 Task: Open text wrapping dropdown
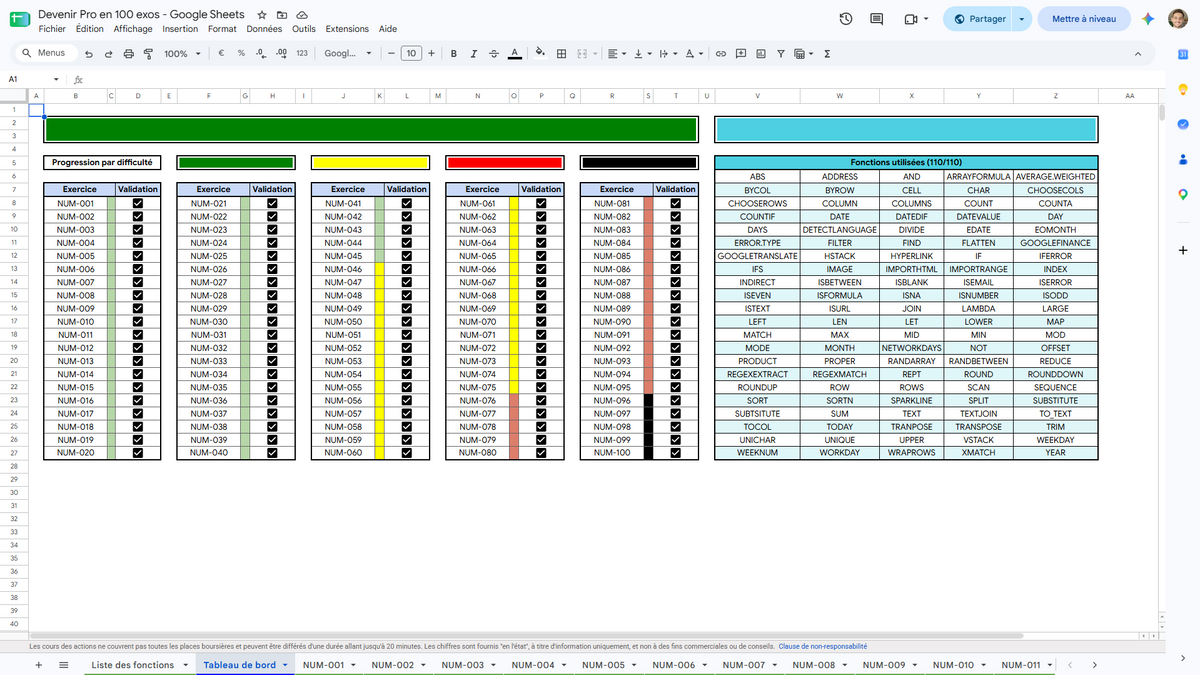pyautogui.click(x=669, y=54)
